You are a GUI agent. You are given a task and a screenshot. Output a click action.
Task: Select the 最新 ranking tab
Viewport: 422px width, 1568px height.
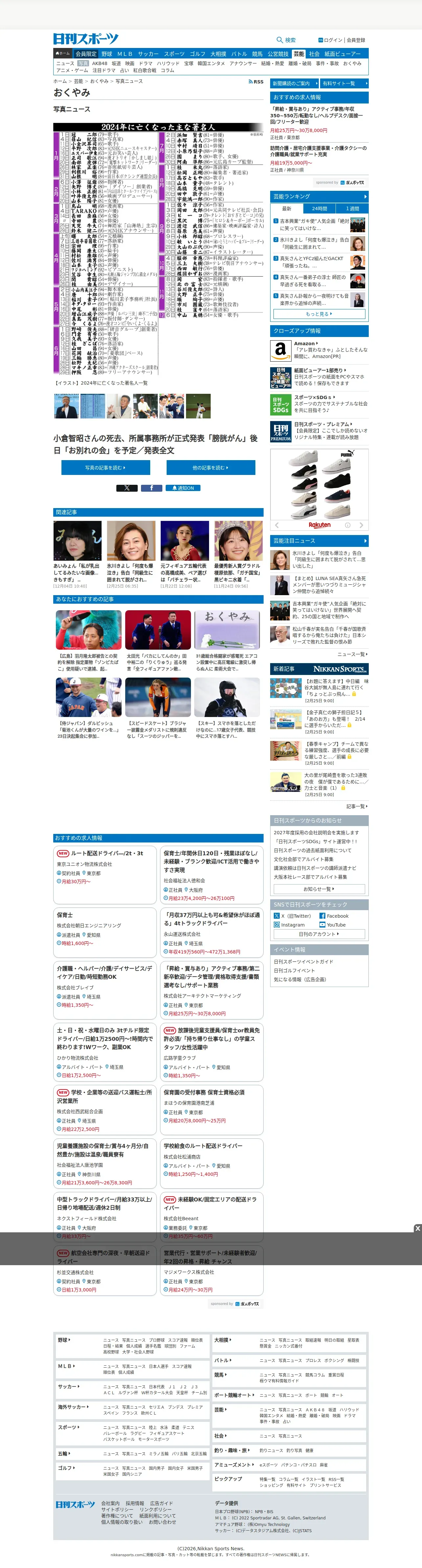pos(287,209)
